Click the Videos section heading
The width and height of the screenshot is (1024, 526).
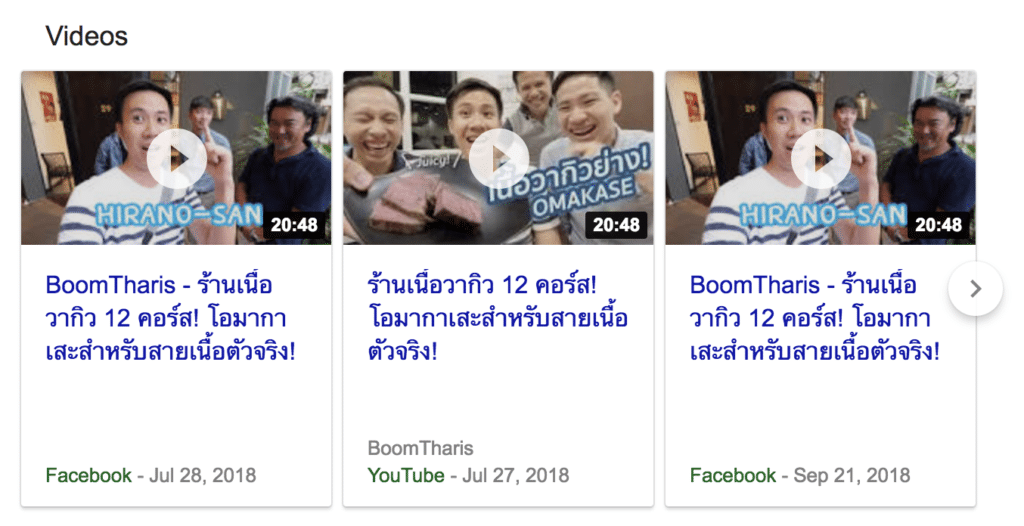tap(86, 36)
